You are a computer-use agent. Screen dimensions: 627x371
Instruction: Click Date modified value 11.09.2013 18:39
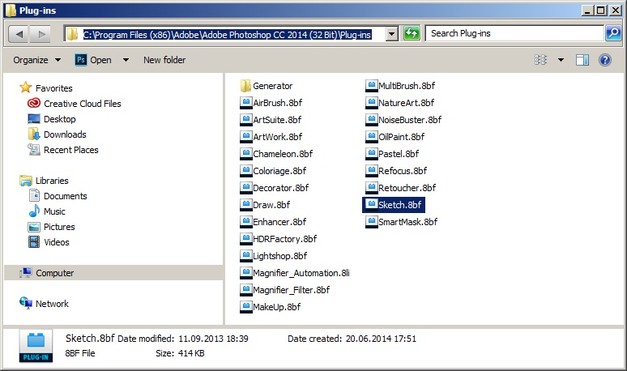coord(213,339)
